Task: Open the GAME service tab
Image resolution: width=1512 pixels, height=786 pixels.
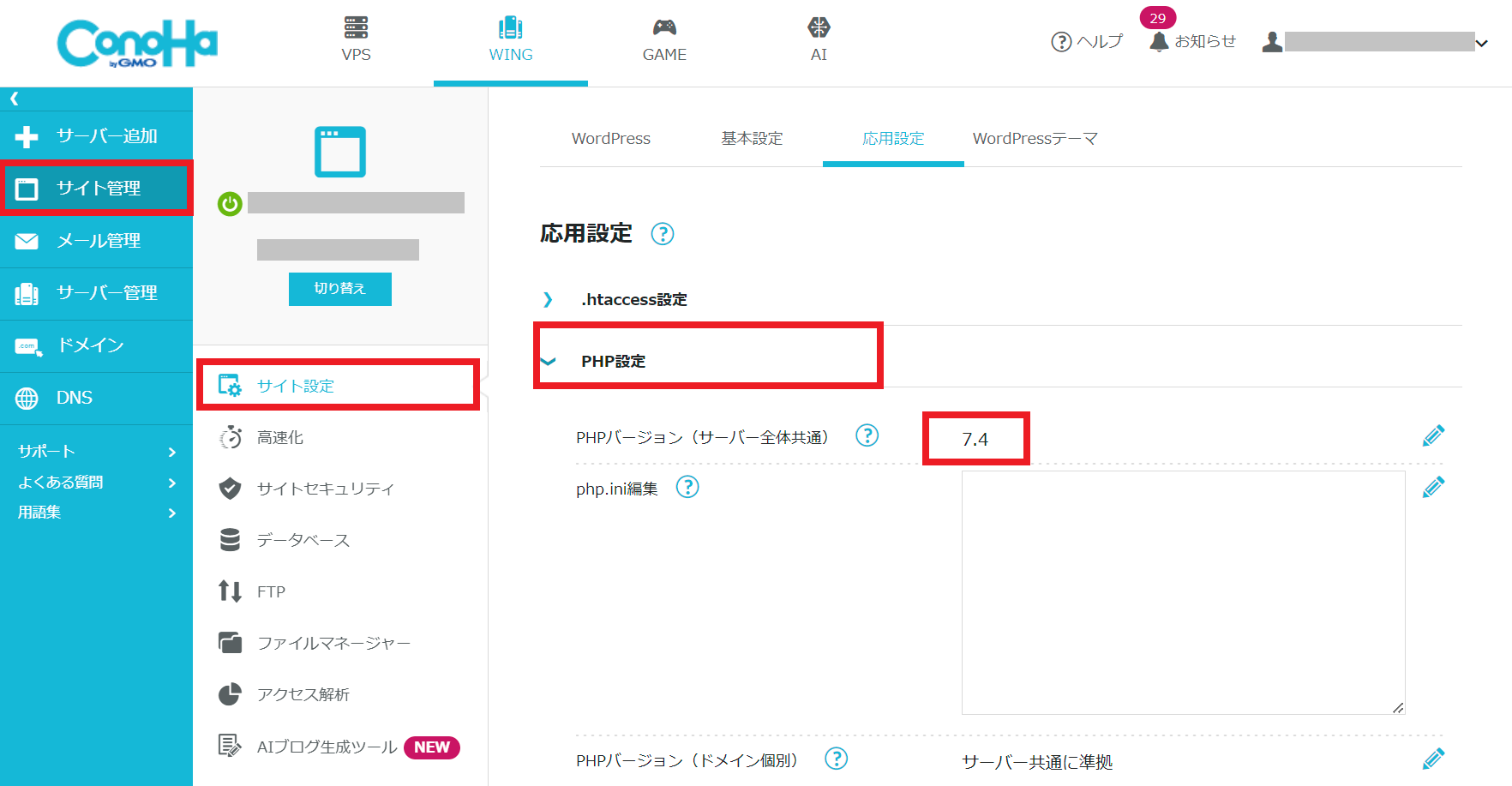Action: coord(664,40)
